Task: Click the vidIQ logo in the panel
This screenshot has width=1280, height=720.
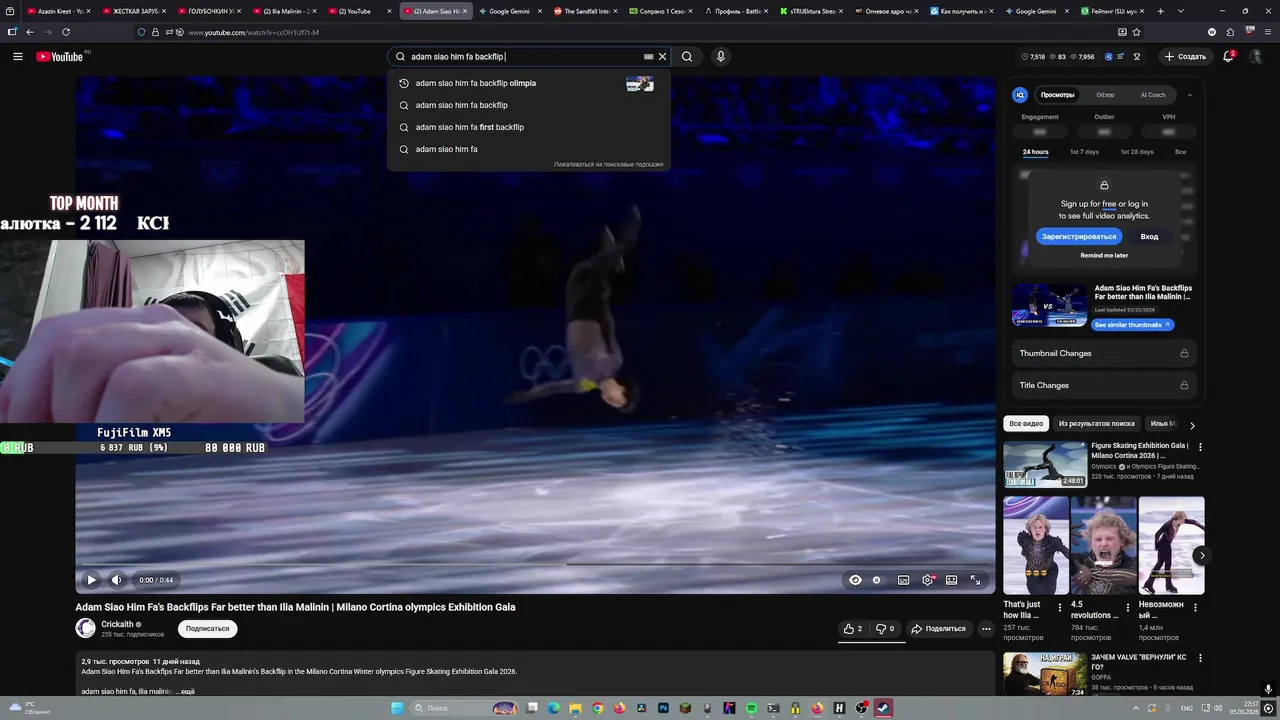Action: (1020, 95)
